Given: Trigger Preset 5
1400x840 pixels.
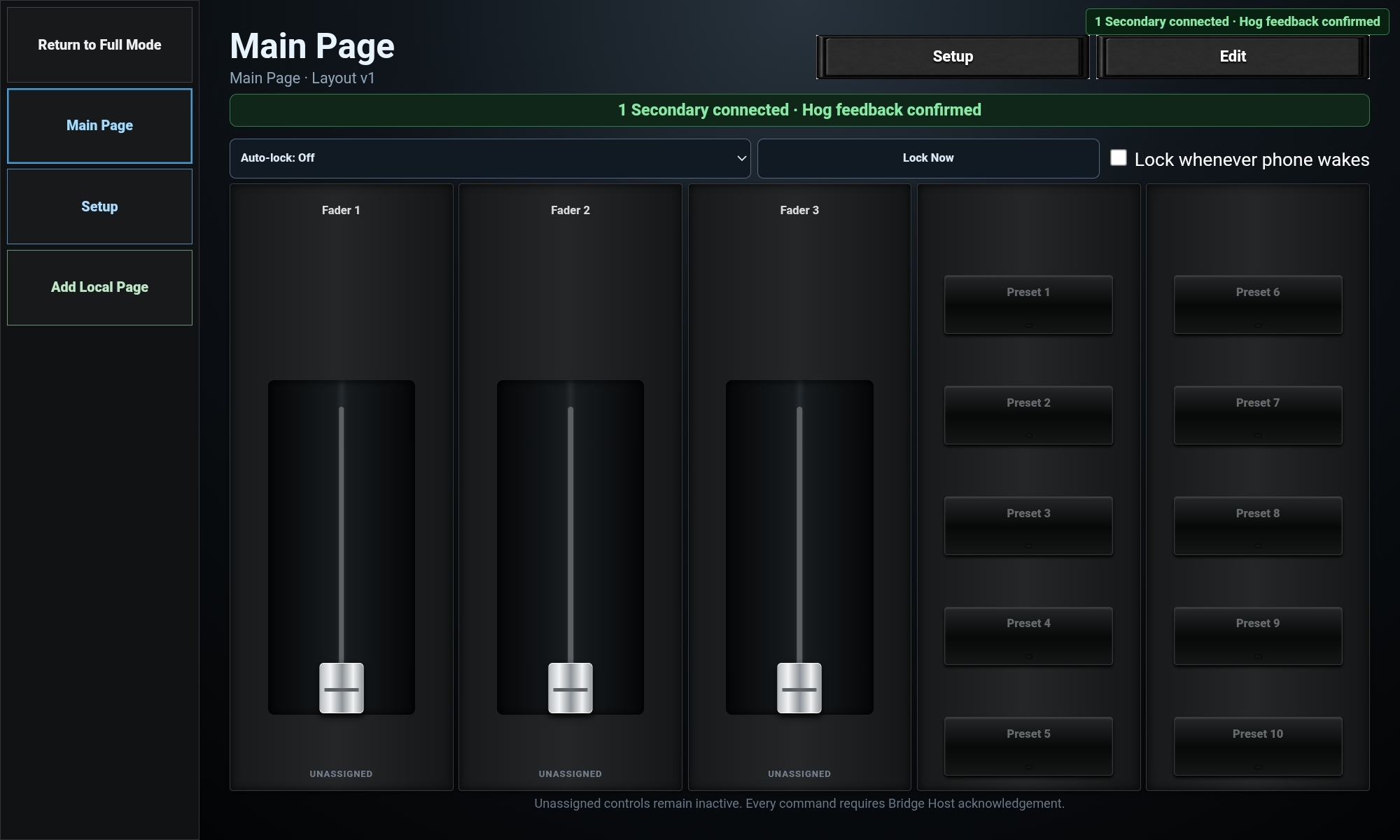Looking at the screenshot, I should click(1028, 746).
